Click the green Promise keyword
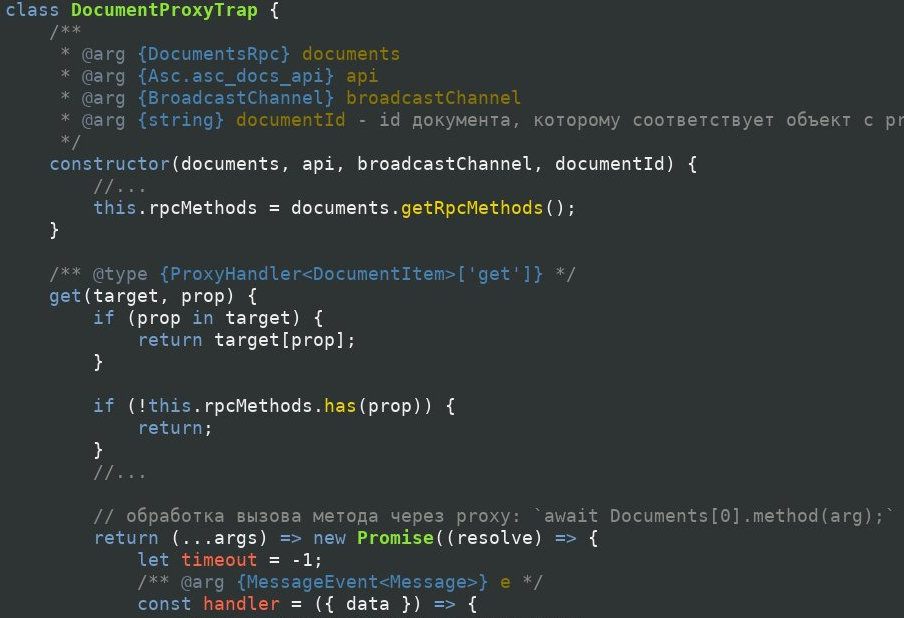The width and height of the screenshot is (904, 618). click(389, 538)
